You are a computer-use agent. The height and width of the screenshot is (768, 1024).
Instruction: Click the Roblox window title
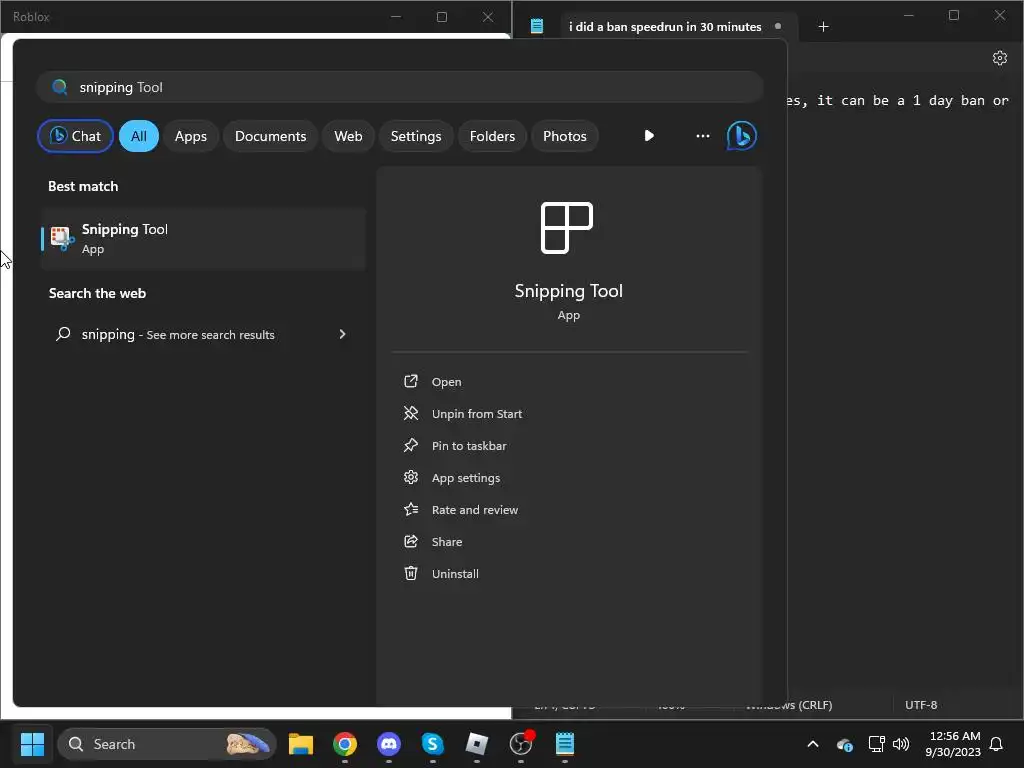[31, 17]
